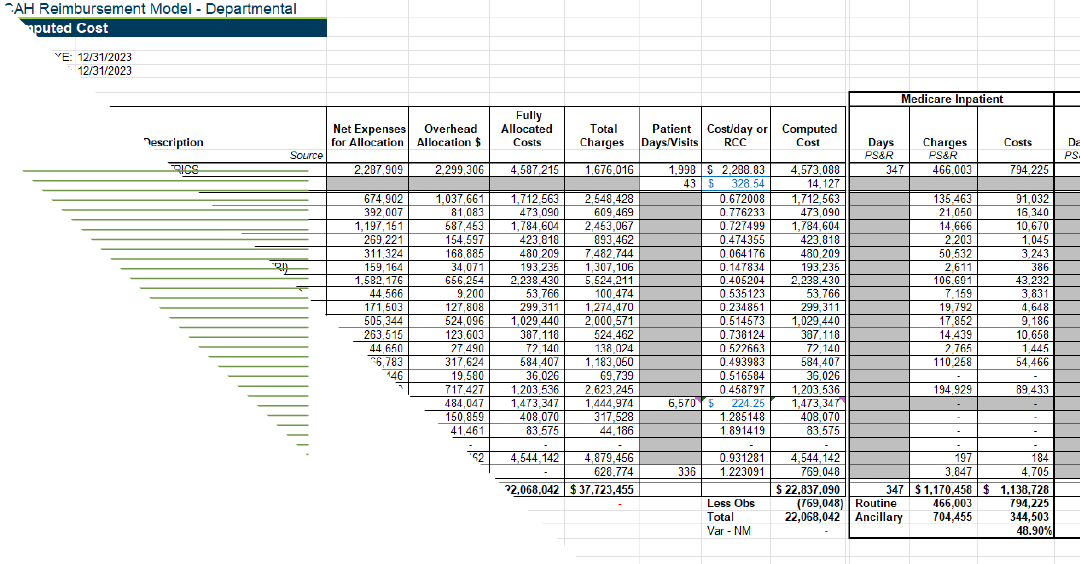Click the 12/31/2023 fiscal year end cell
This screenshot has height=564, width=1080.
coord(105,57)
